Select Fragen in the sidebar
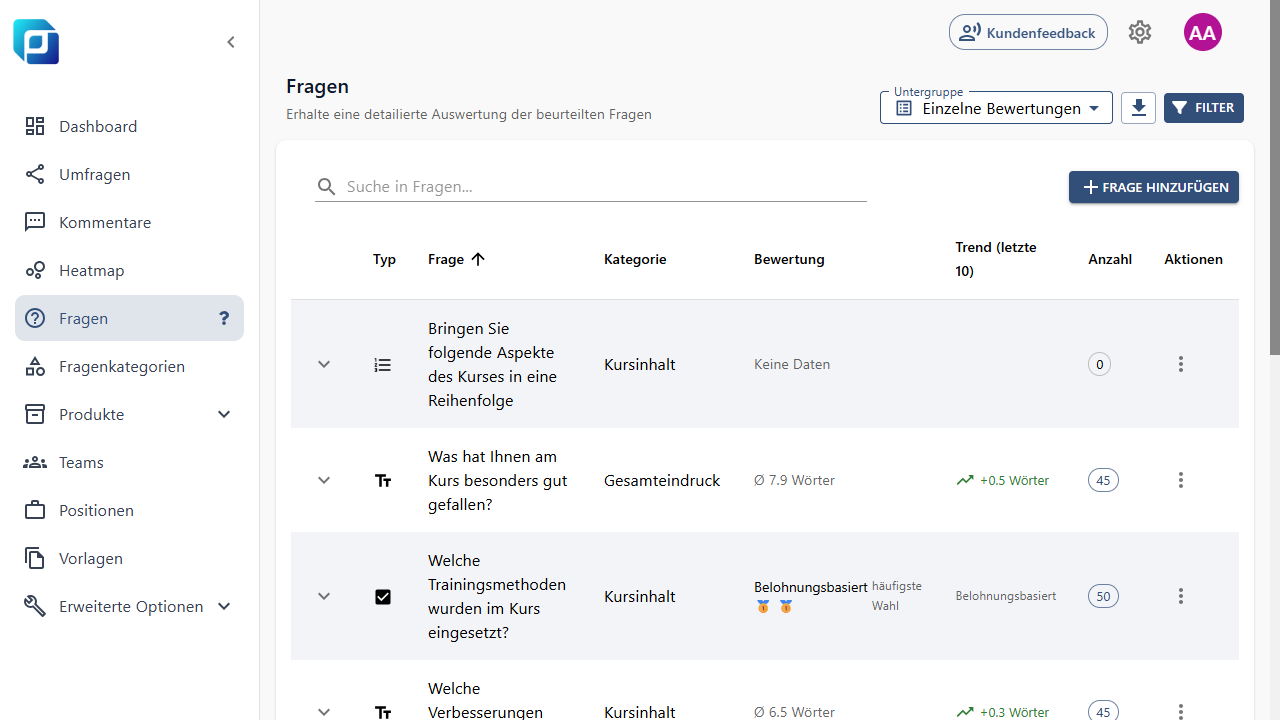The image size is (1280, 720). [129, 318]
